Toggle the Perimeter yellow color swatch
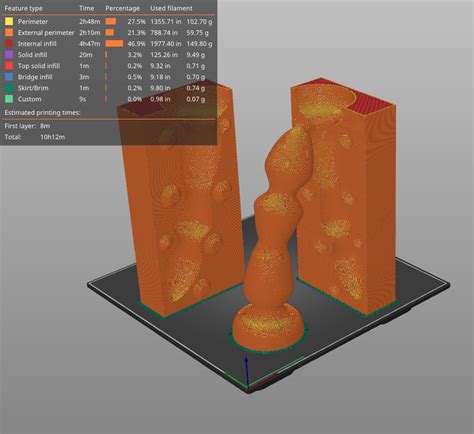474x434 pixels. 9,21
